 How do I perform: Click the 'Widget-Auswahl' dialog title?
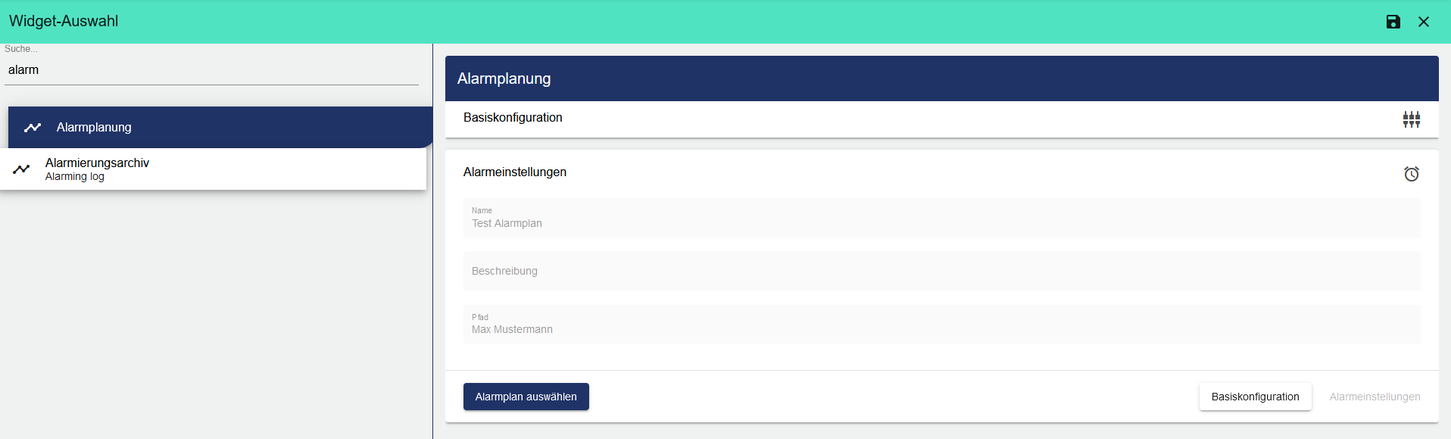tap(64, 21)
